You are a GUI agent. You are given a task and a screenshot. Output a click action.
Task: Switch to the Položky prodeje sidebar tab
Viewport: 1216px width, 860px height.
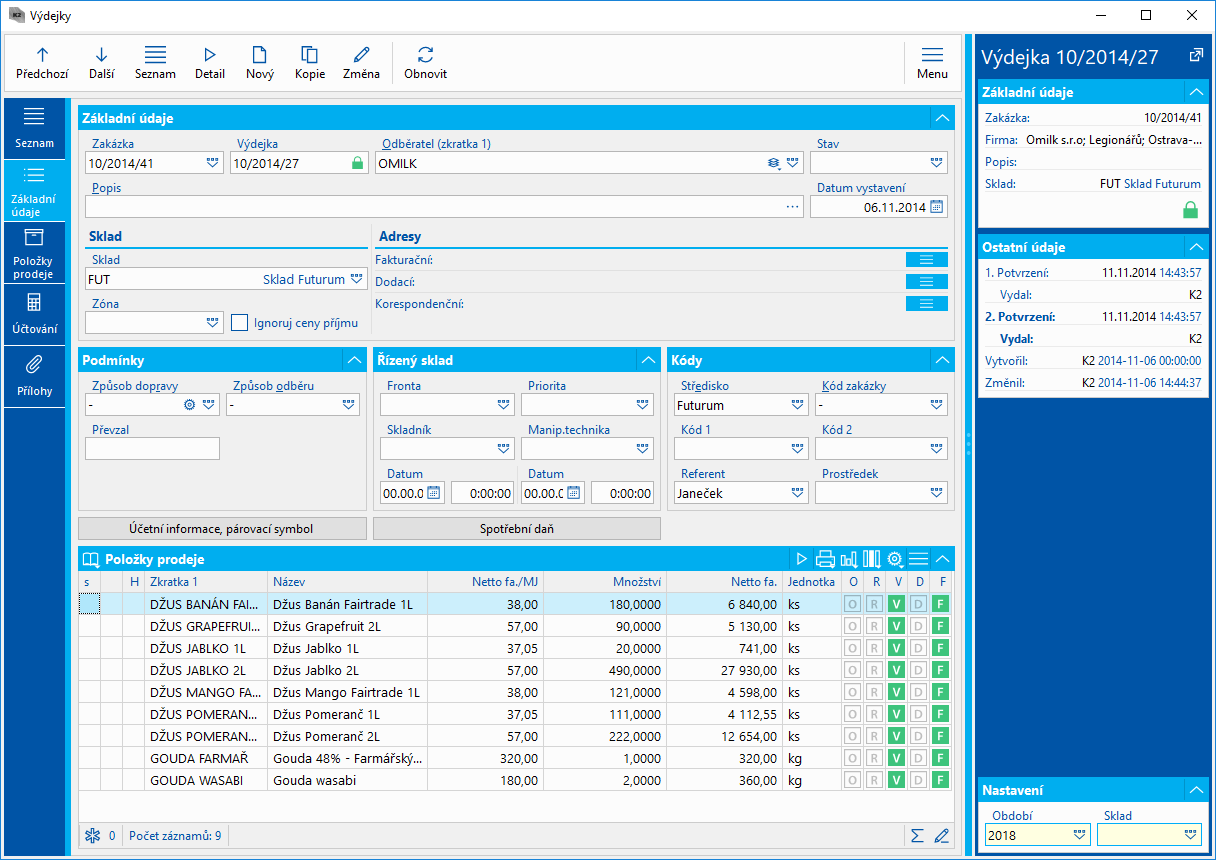pos(34,252)
